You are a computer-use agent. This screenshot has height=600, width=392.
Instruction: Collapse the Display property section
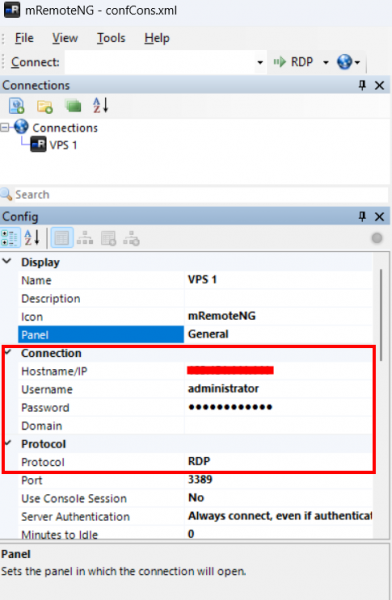point(7,261)
